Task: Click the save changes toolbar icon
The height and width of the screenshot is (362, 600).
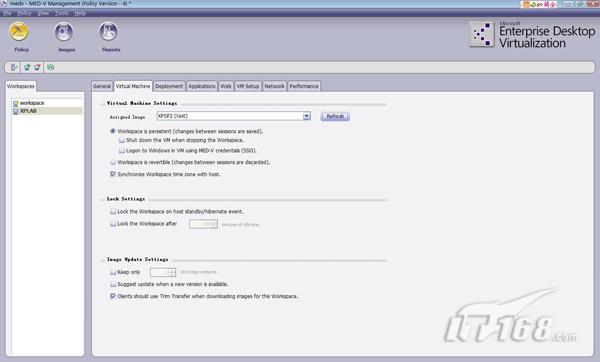Action: coord(14,67)
